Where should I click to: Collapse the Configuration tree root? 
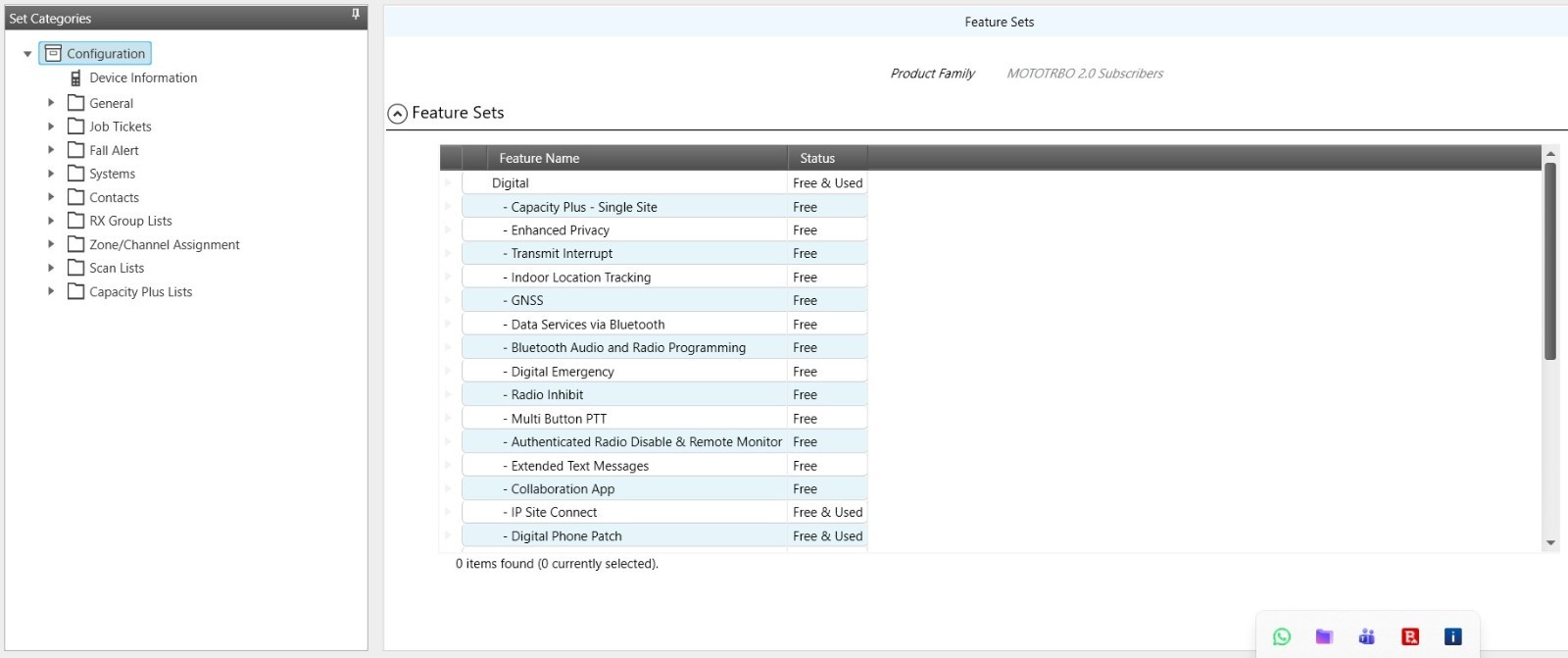point(27,54)
